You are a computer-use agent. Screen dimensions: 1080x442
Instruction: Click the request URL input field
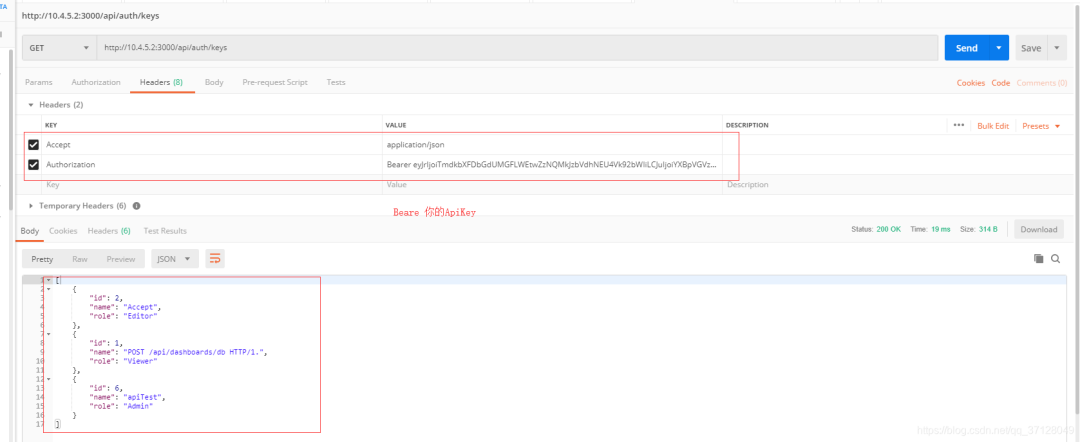(517, 48)
